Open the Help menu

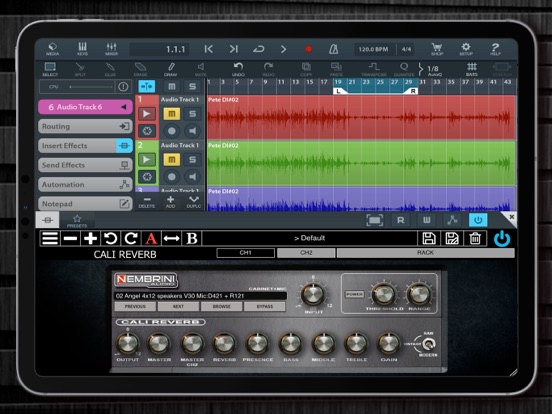[495, 49]
